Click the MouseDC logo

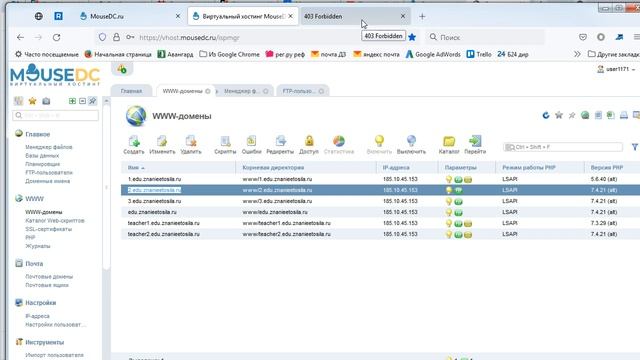(x=55, y=75)
